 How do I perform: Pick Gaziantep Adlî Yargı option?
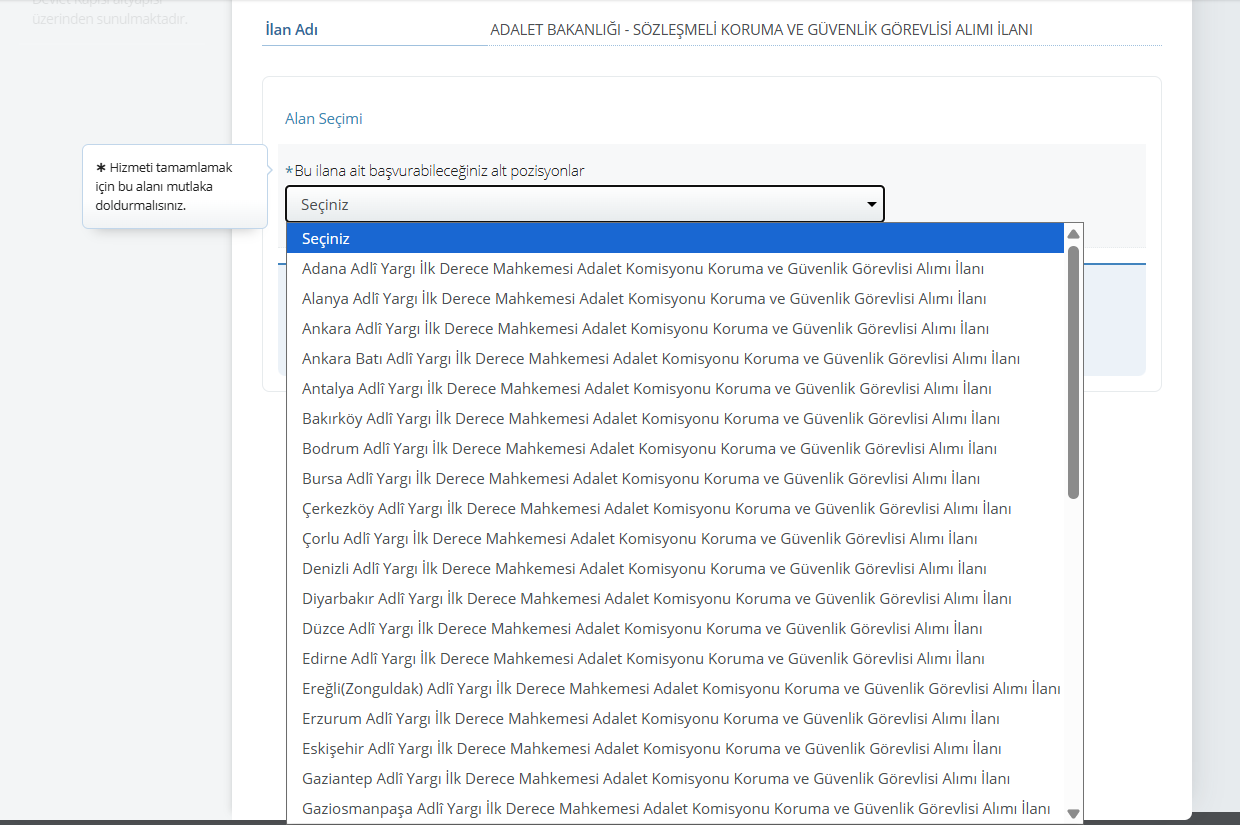click(x=675, y=779)
